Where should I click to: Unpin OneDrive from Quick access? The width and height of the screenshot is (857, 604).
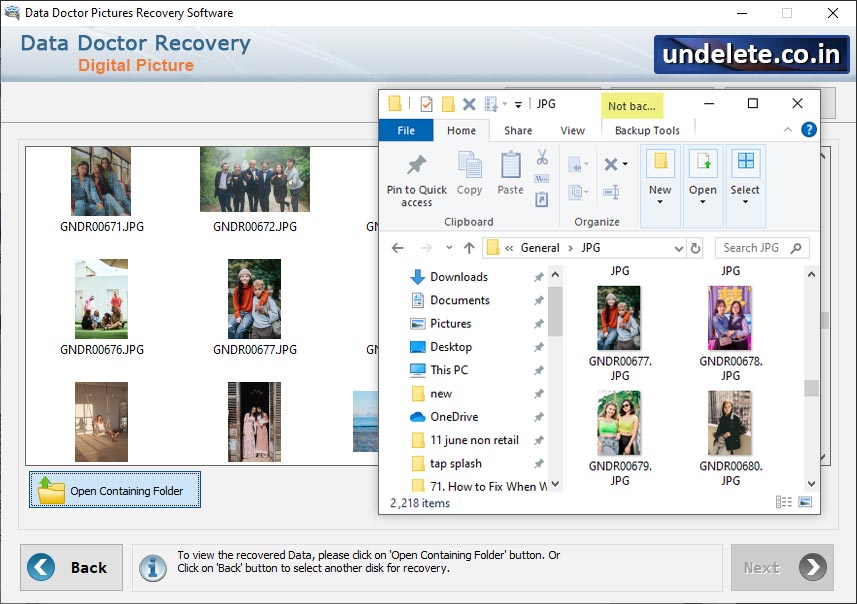click(x=539, y=417)
